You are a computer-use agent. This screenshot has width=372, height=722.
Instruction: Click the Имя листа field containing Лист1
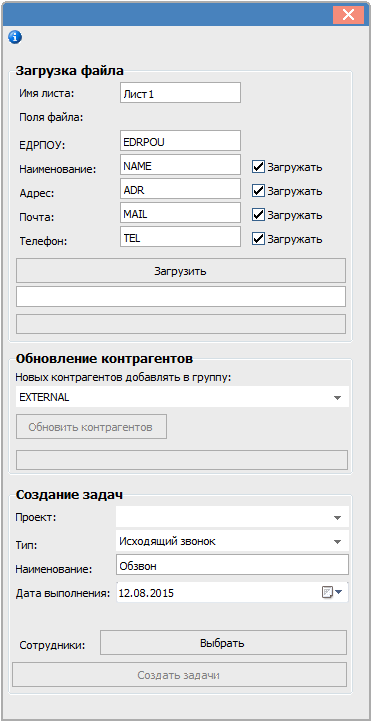pyautogui.click(x=180, y=93)
